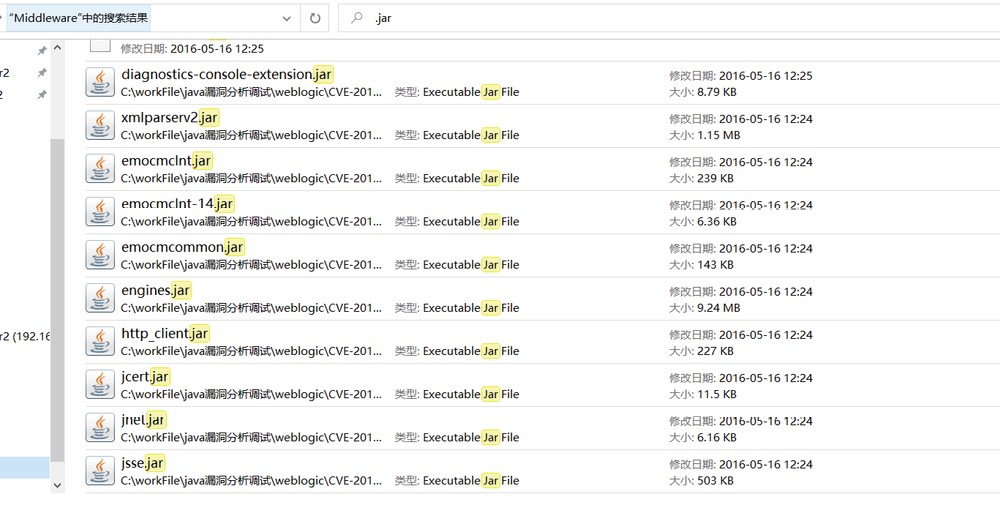Viewport: 1000px width, 505px height.
Task: Click the emocmclnt.jar file icon
Action: click(100, 168)
